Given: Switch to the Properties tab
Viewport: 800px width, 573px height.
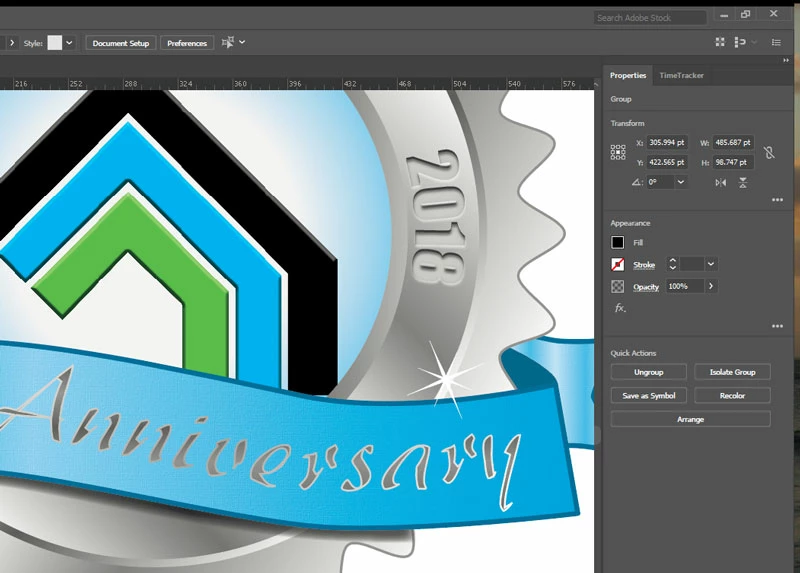Looking at the screenshot, I should click(x=628, y=76).
